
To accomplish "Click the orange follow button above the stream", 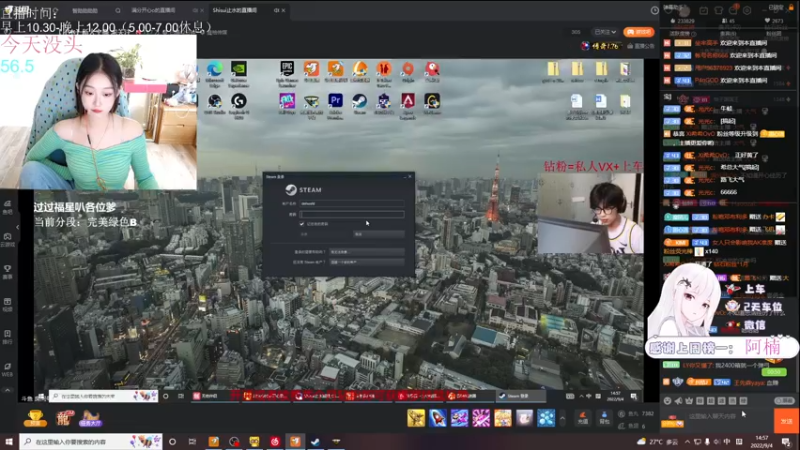I will coord(638,32).
